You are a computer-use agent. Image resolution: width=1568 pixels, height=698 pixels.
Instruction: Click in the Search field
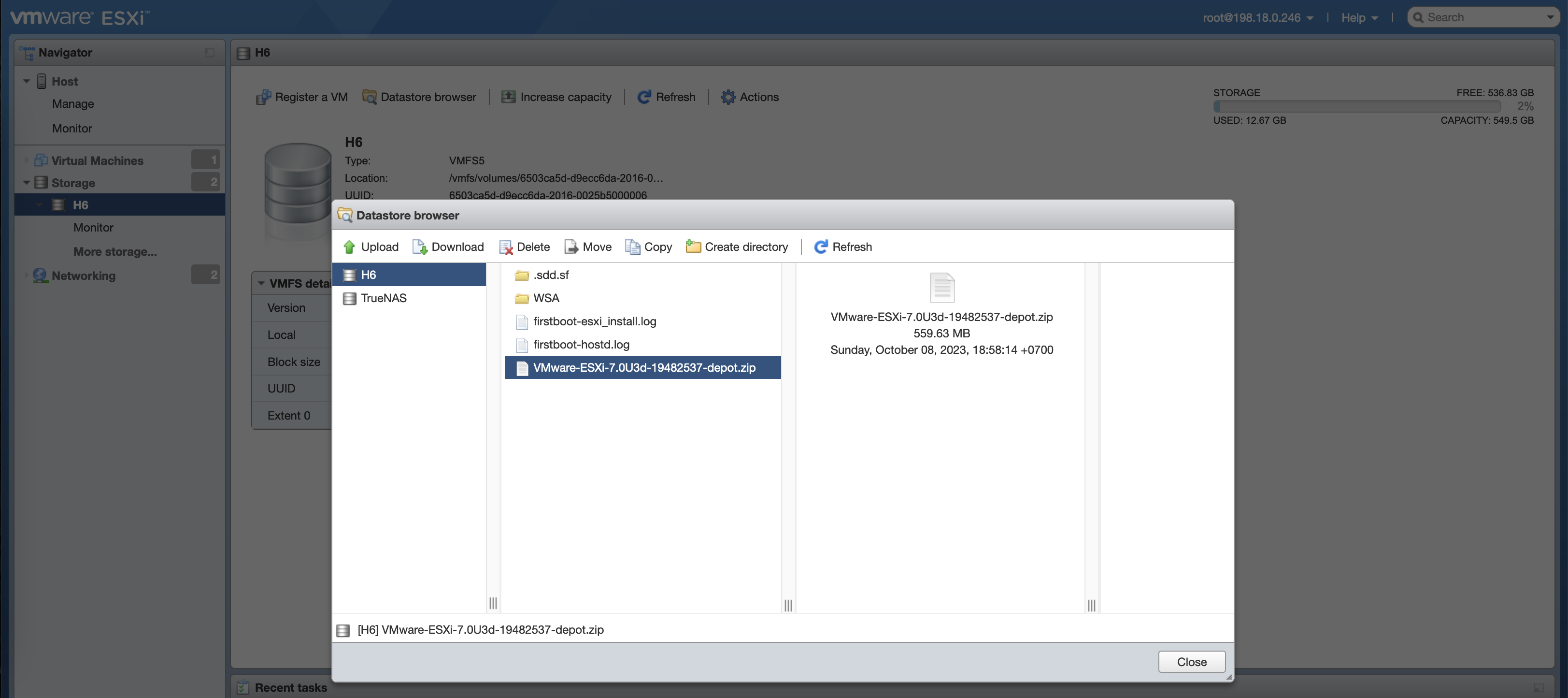point(1479,18)
